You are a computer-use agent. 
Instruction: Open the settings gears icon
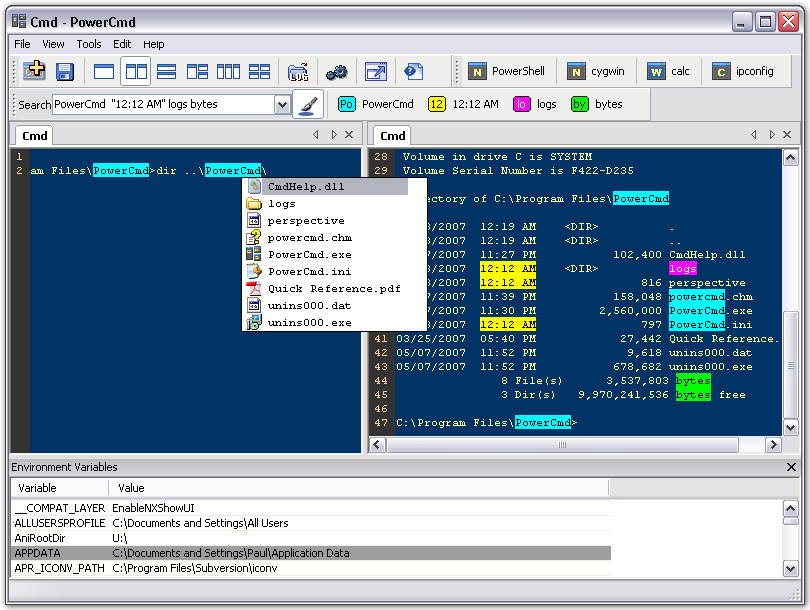[335, 72]
